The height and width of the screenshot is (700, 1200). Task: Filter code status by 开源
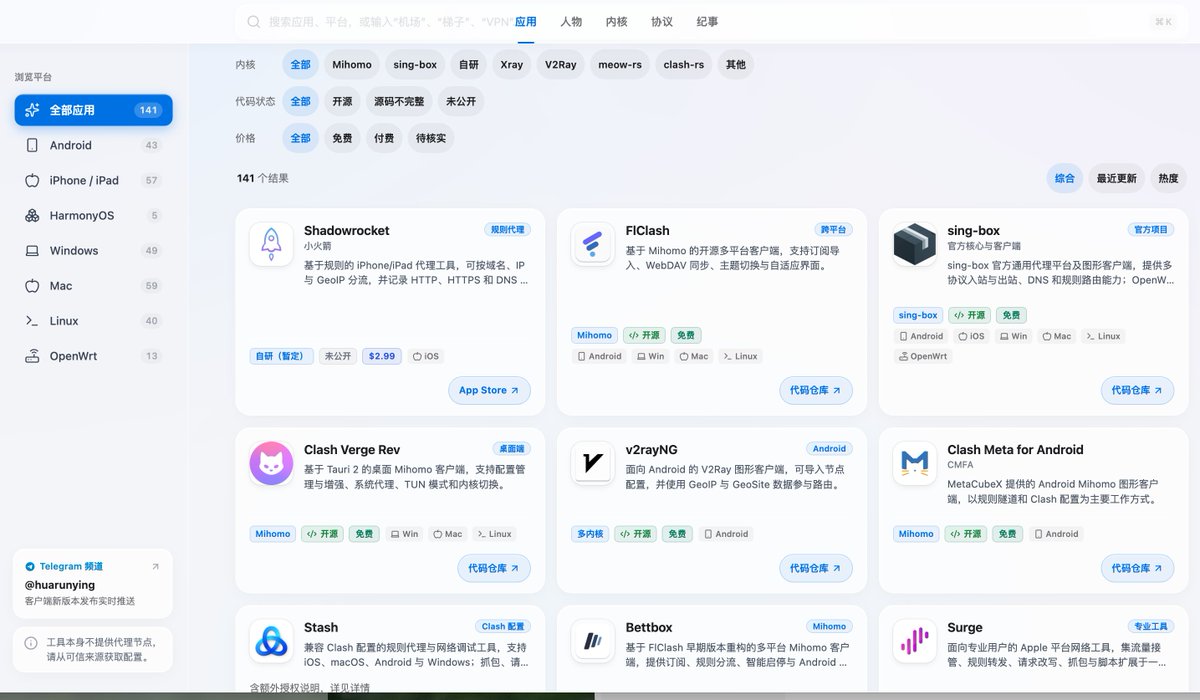click(342, 101)
